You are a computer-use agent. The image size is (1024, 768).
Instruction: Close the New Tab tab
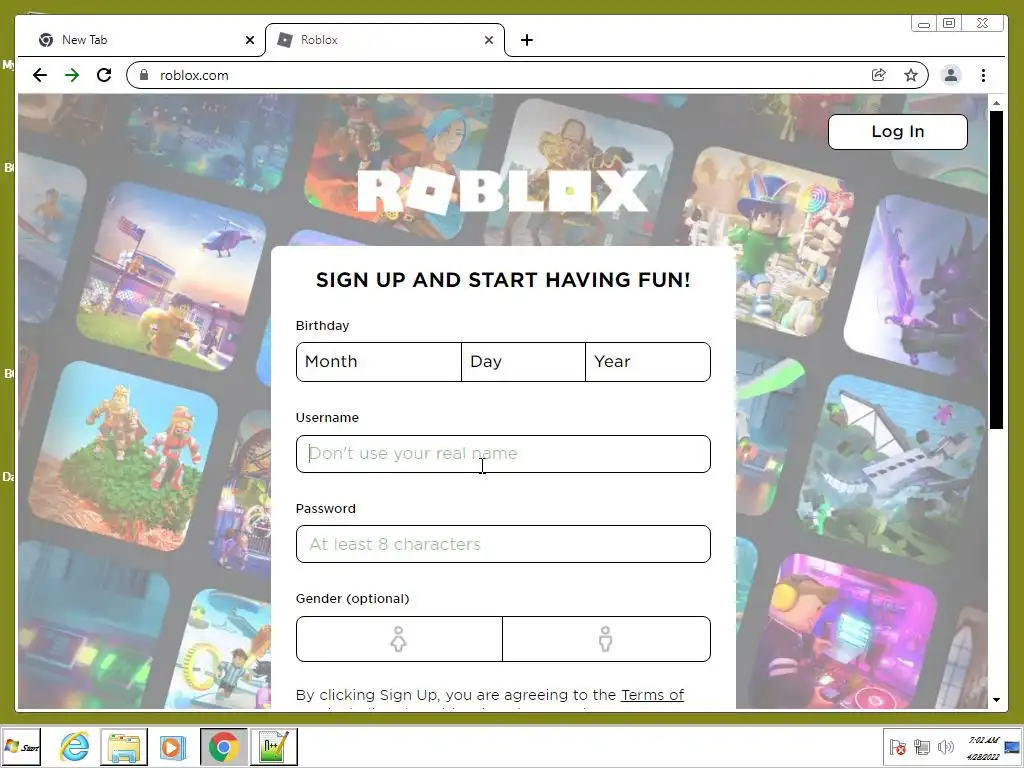249,40
